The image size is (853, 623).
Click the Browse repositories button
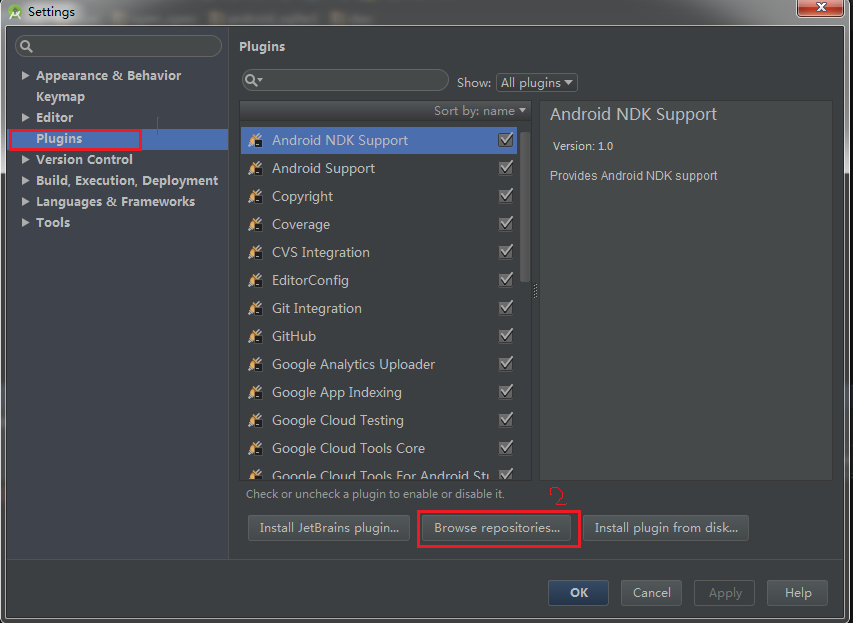click(497, 528)
